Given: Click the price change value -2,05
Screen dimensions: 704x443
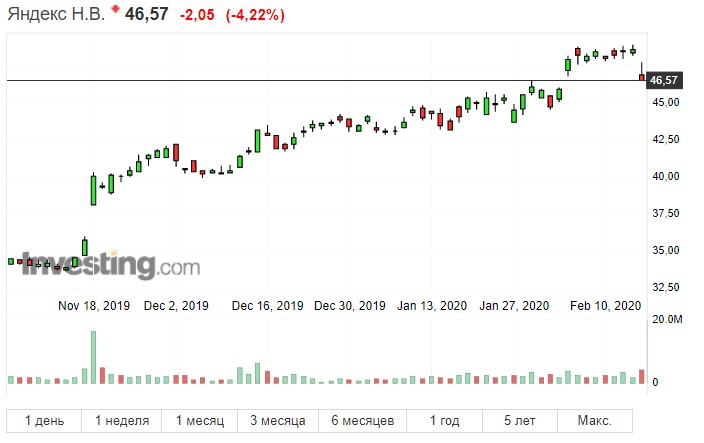Looking at the screenshot, I should coord(198,15).
